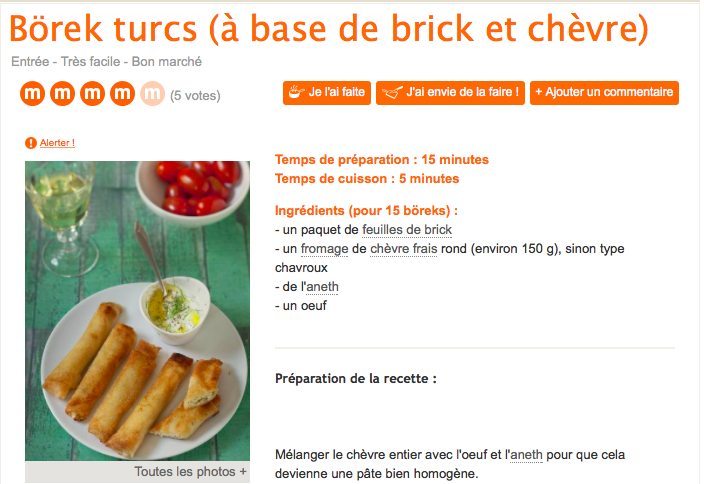The height and width of the screenshot is (484, 704).
Task: Click the Börek turcs recipe title
Action: (x=329, y=28)
